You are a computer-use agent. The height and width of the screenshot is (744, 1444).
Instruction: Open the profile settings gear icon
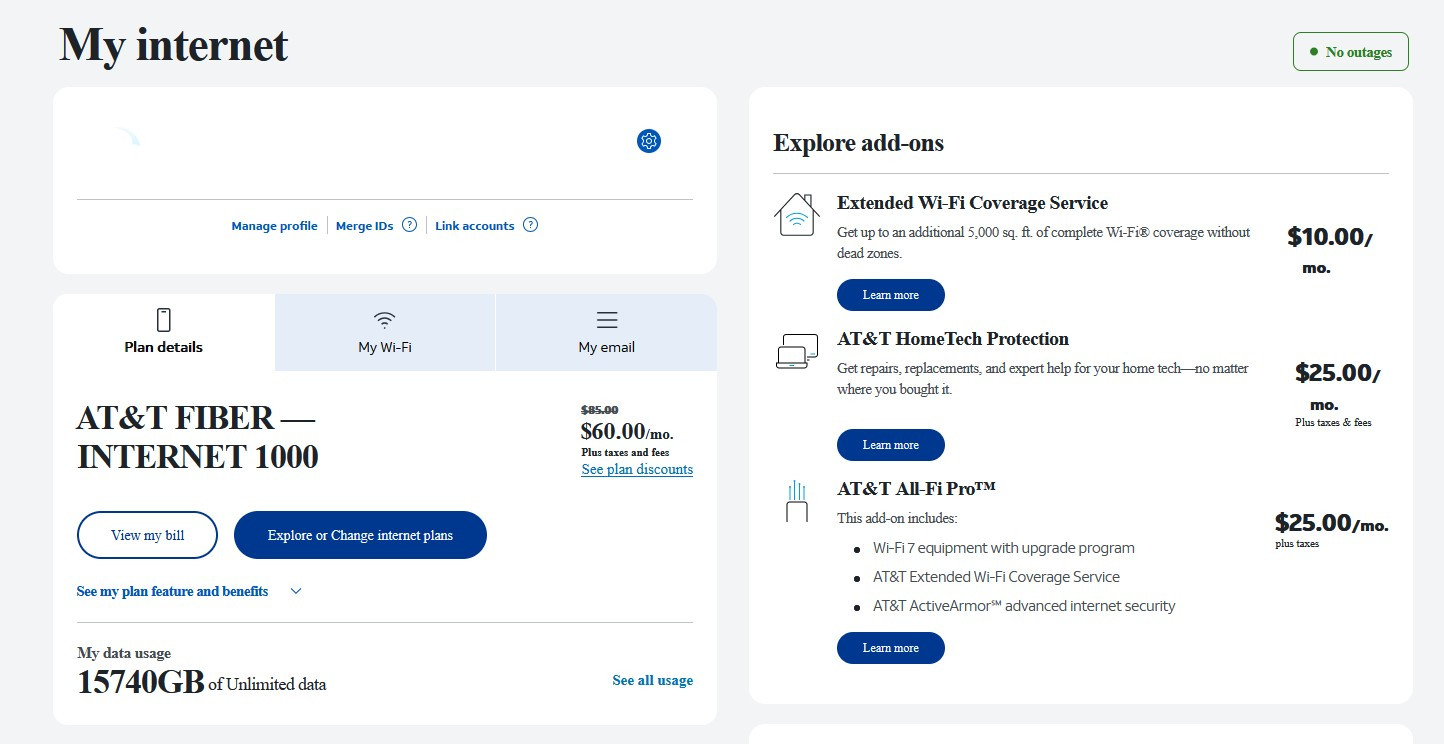[x=649, y=141]
